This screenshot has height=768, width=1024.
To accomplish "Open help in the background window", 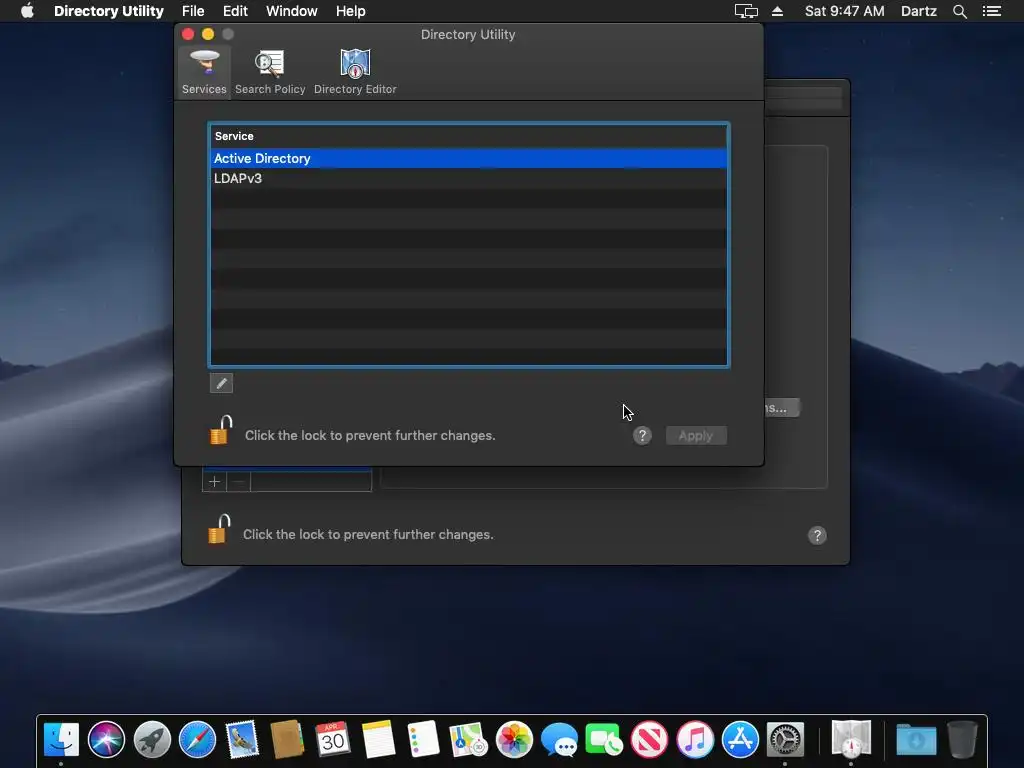I will click(x=817, y=536).
